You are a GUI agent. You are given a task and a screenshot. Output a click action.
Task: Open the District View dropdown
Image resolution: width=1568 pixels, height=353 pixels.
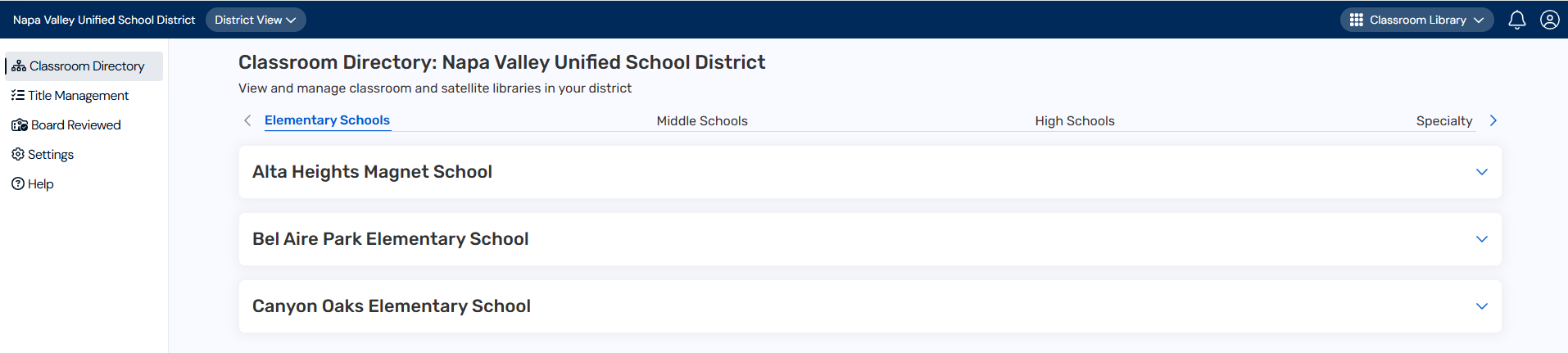point(255,20)
